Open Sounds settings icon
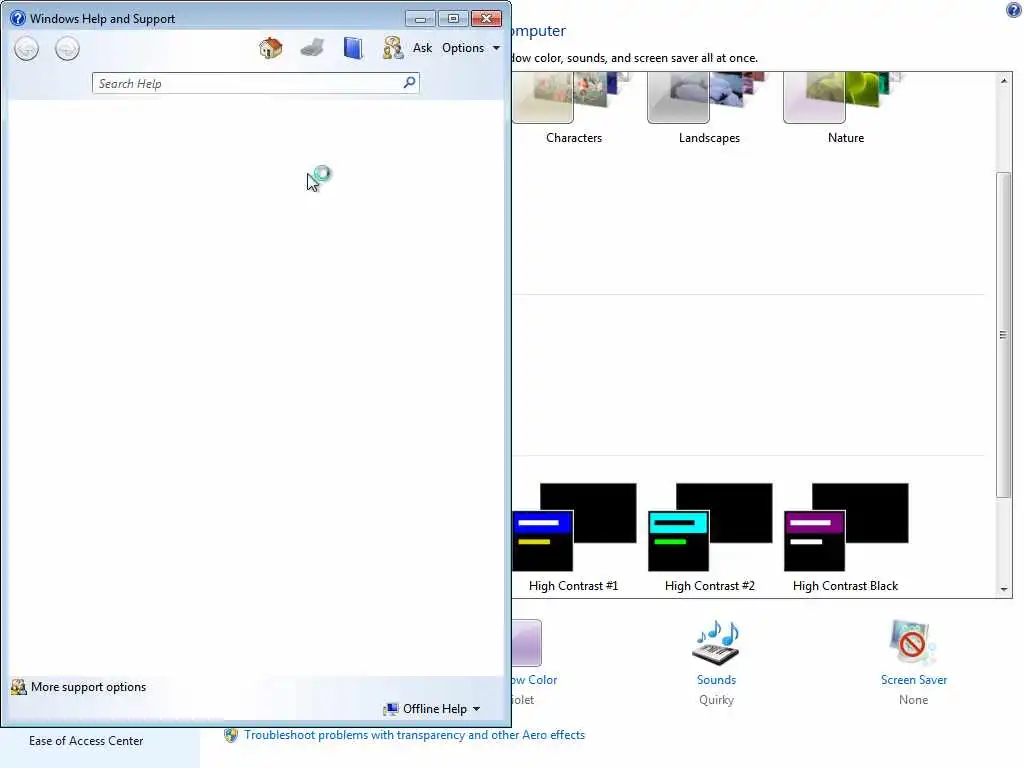Image resolution: width=1024 pixels, height=768 pixels. coord(716,643)
